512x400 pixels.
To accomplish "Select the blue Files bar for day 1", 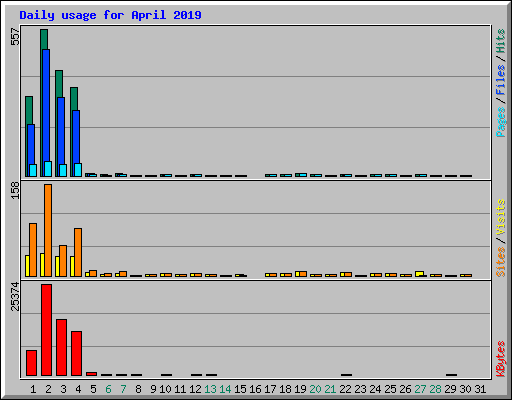I will (31, 144).
